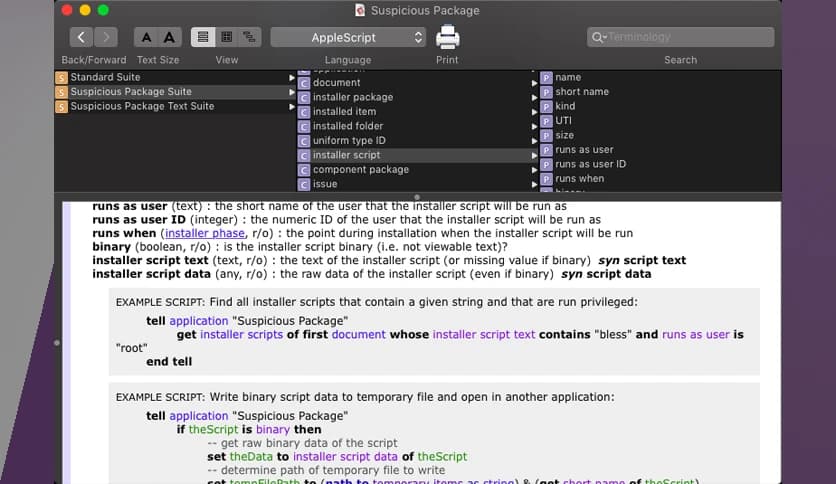Click the P icon beside name
This screenshot has height=484, width=836.
[546, 78]
